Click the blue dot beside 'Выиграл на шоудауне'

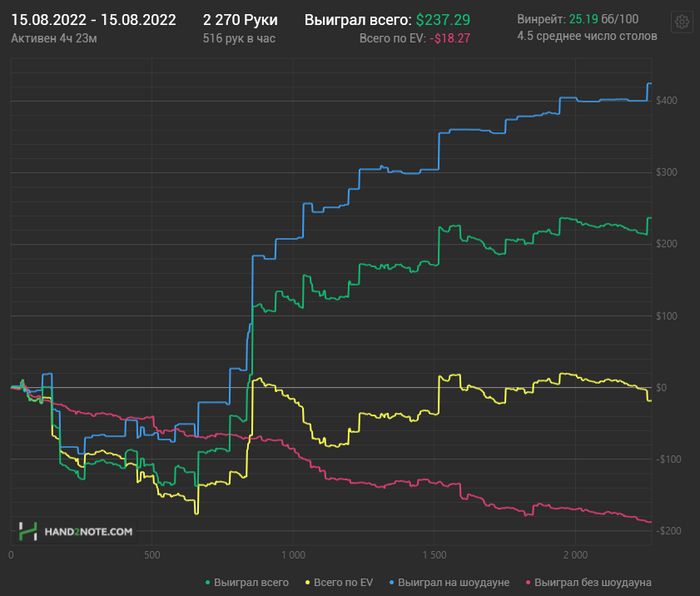coord(392,583)
